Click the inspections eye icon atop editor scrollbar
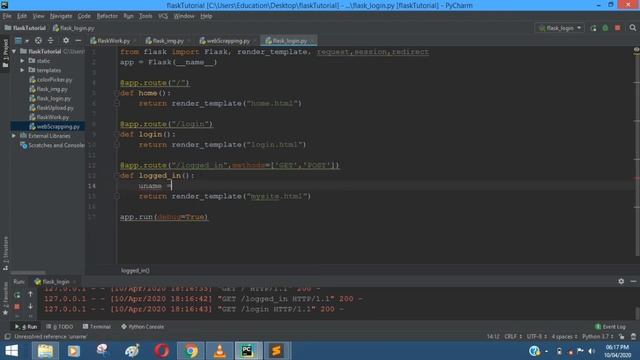The image size is (640, 360). click(636, 50)
